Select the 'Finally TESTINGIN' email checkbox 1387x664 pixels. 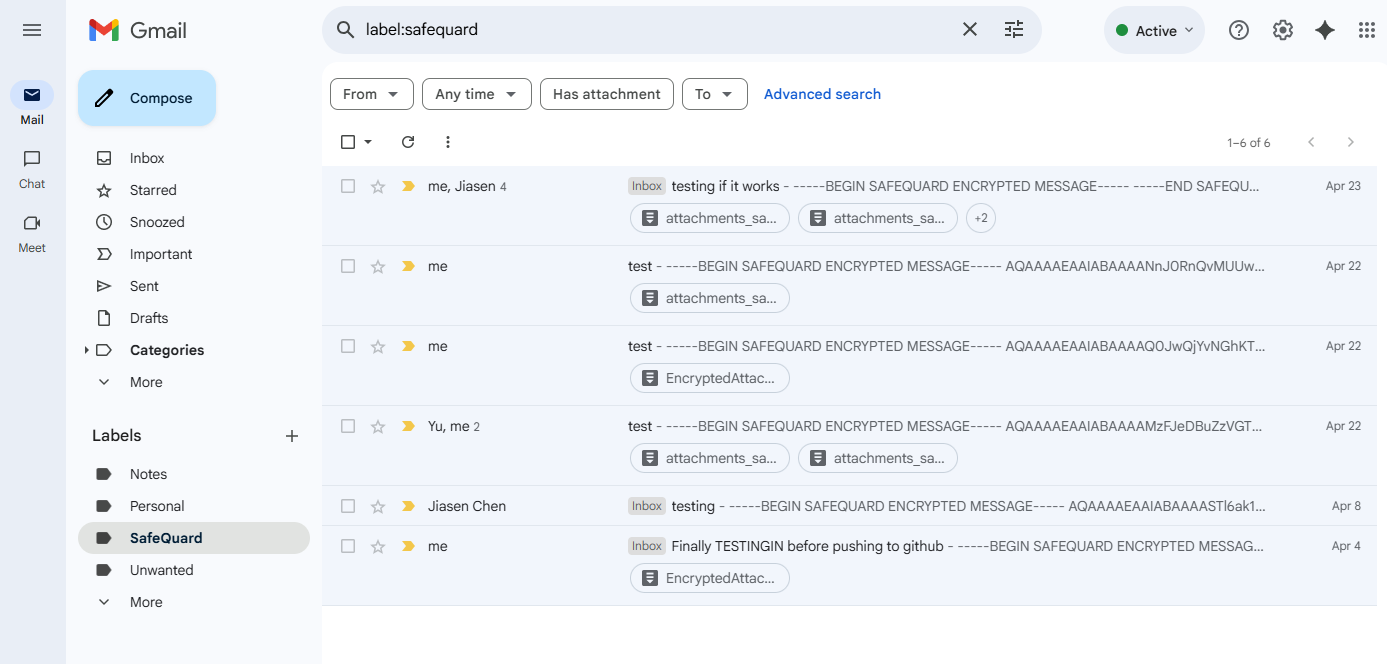pyautogui.click(x=348, y=546)
